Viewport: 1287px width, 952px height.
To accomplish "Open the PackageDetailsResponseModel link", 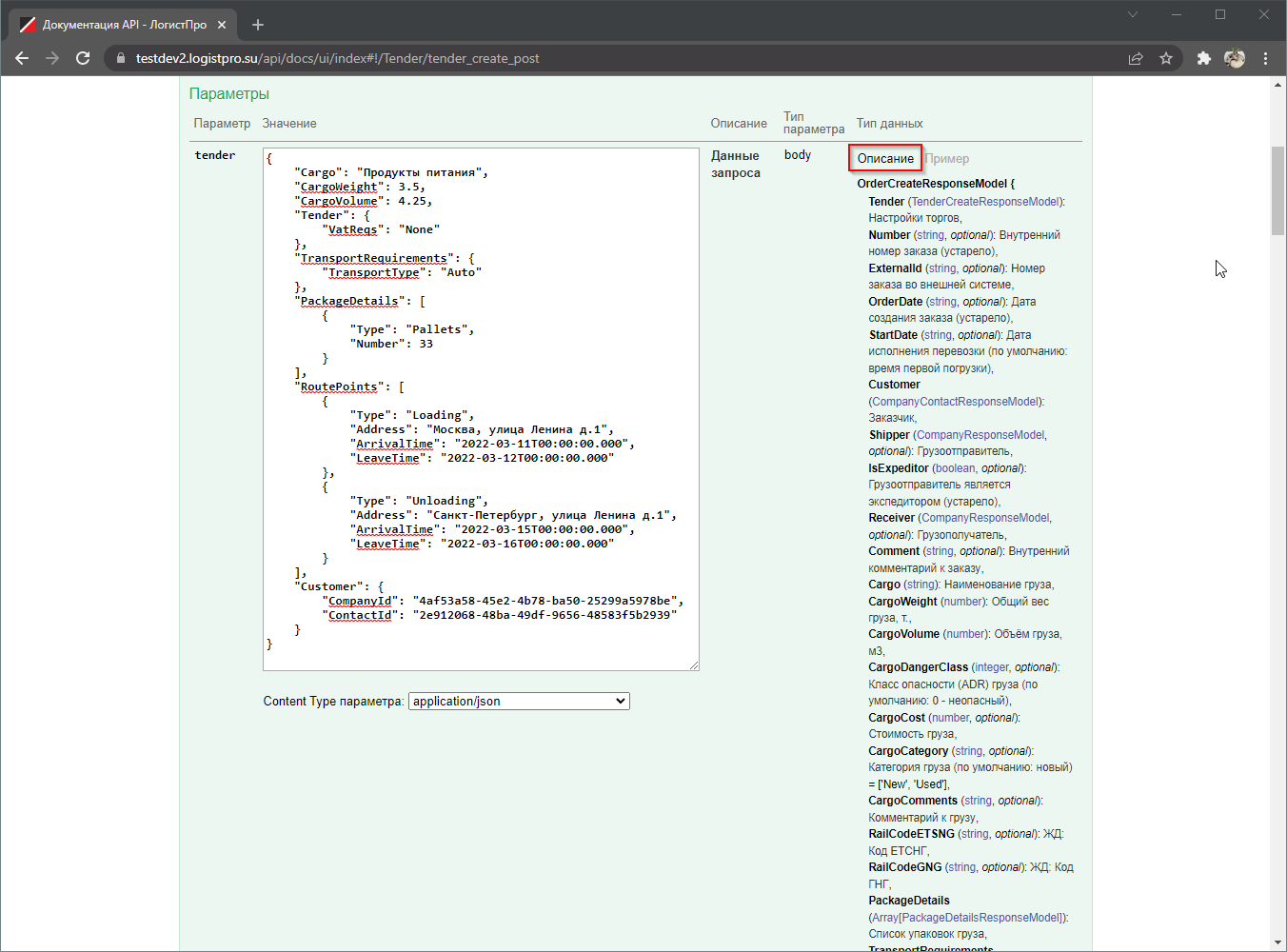I will pyautogui.click(x=981, y=918).
